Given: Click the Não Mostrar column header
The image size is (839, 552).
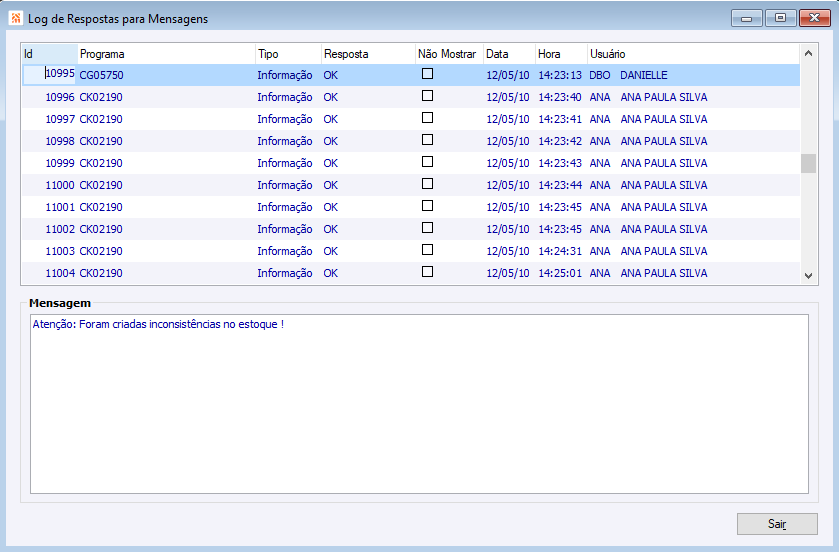Looking at the screenshot, I should pyautogui.click(x=449, y=54).
